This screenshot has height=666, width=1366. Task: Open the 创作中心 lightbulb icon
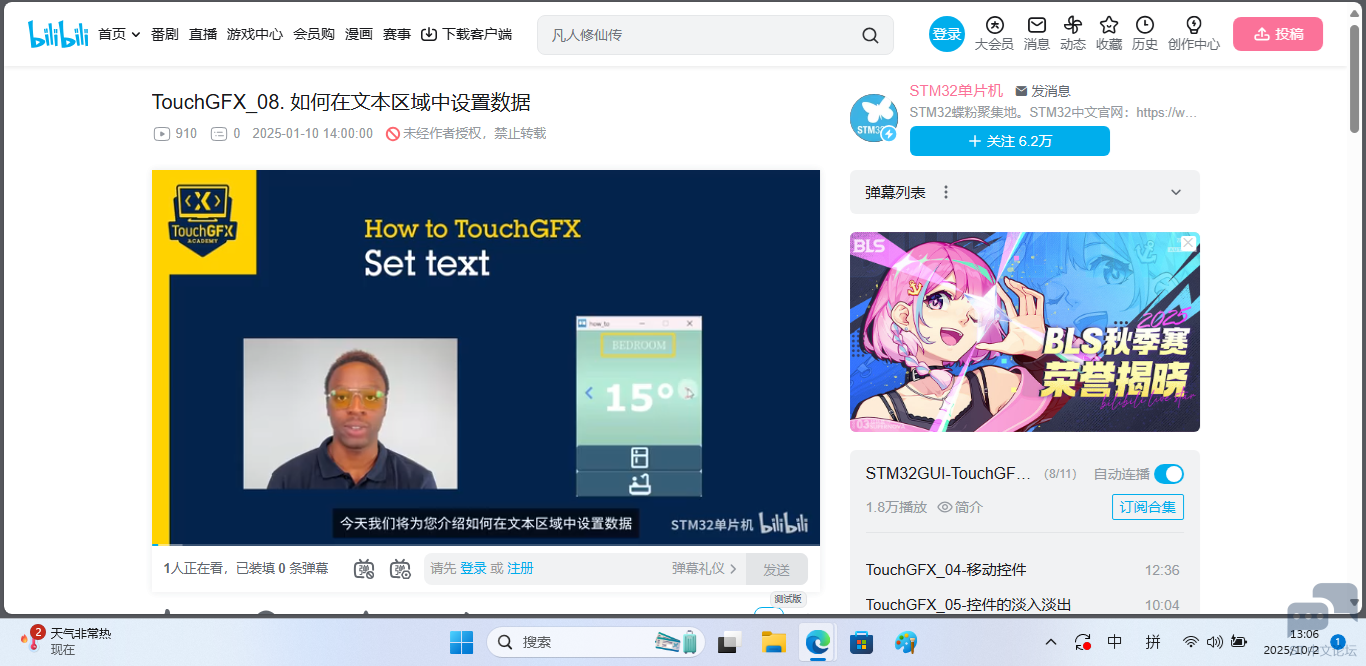click(x=1193, y=33)
